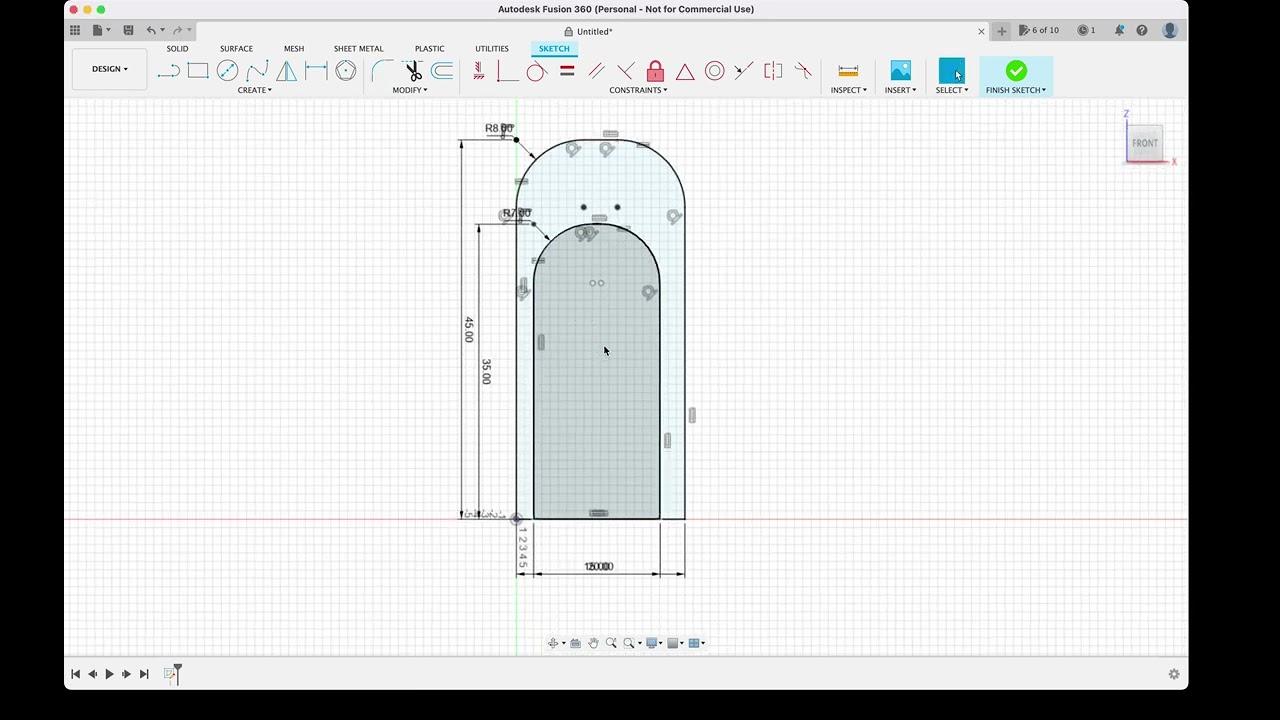The width and height of the screenshot is (1280, 720).
Task: Open the job status clock indicator
Action: (x=1086, y=30)
